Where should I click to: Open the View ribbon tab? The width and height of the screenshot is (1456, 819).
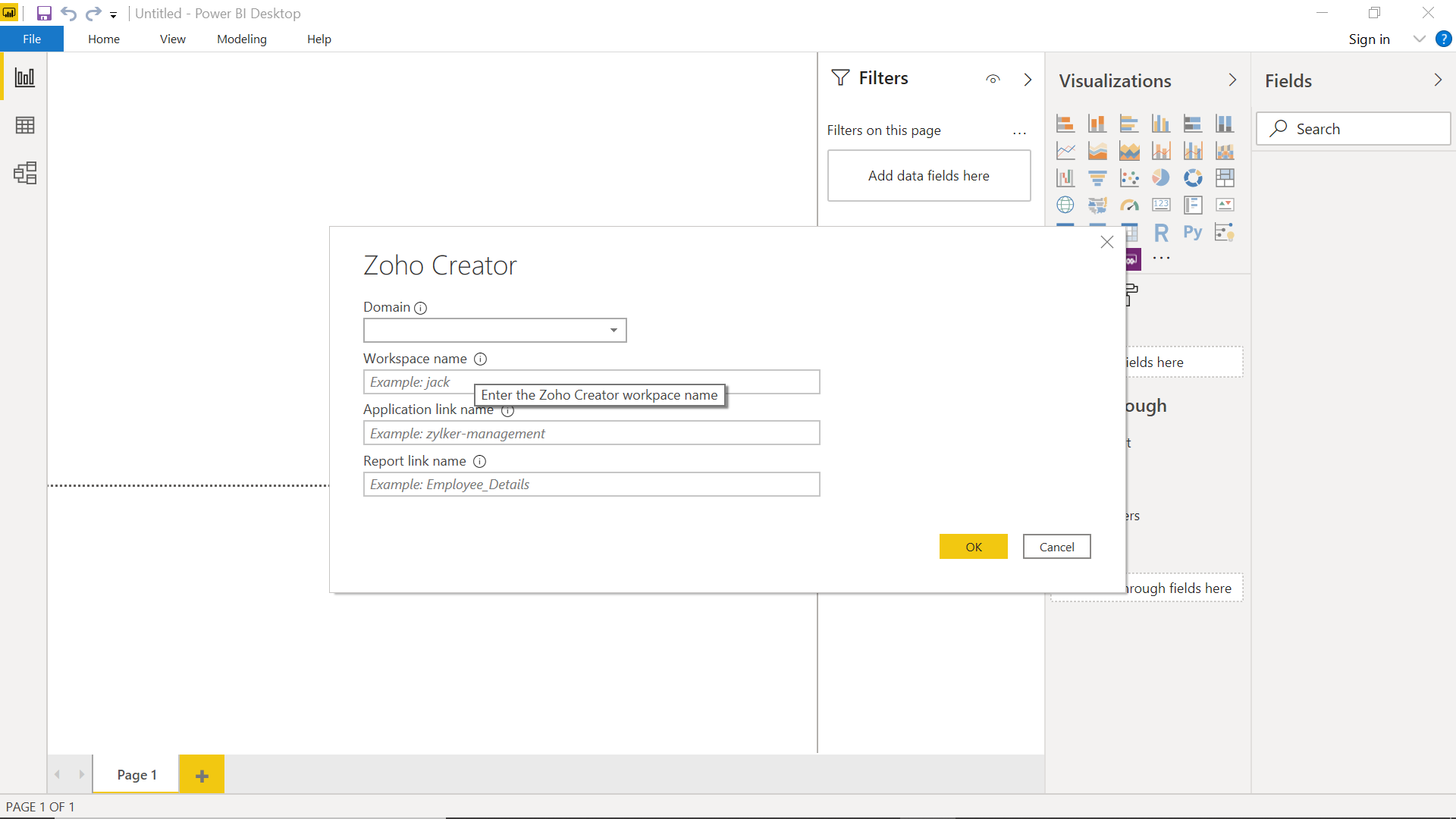click(173, 39)
